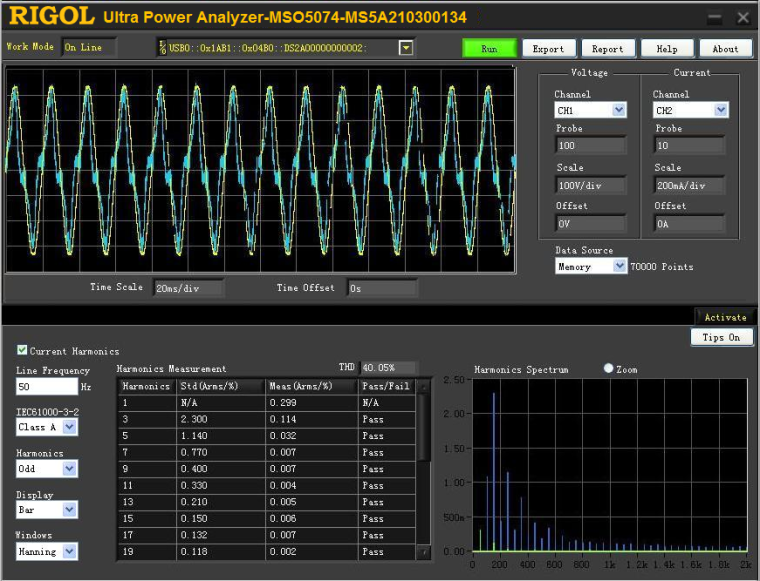Viewport: 760px width, 581px height.
Task: Expand the Current channel CH2 dropdown
Action: [720, 110]
